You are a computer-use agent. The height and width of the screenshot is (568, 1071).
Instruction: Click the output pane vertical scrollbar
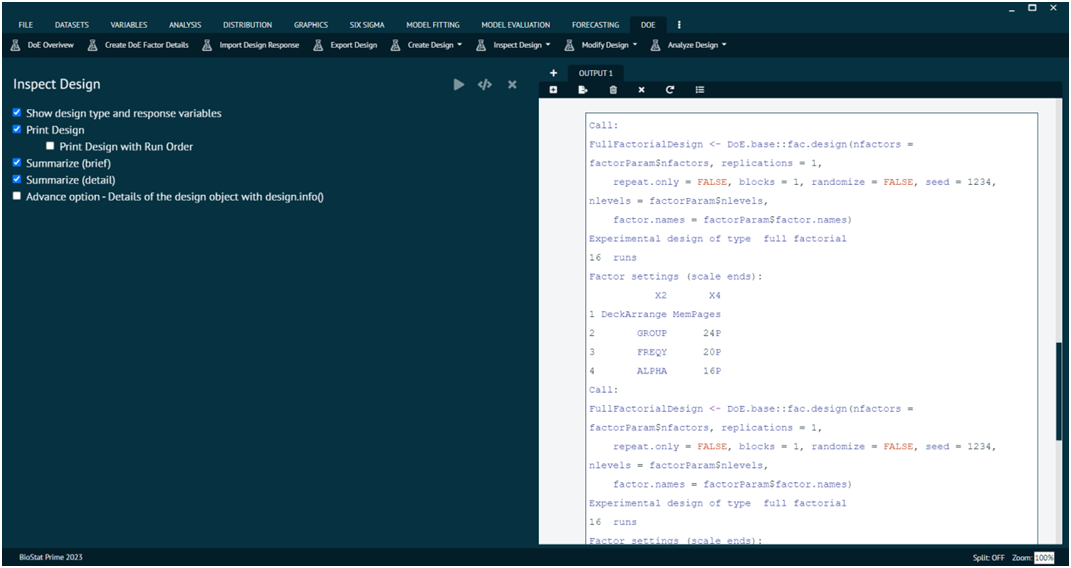[1059, 390]
